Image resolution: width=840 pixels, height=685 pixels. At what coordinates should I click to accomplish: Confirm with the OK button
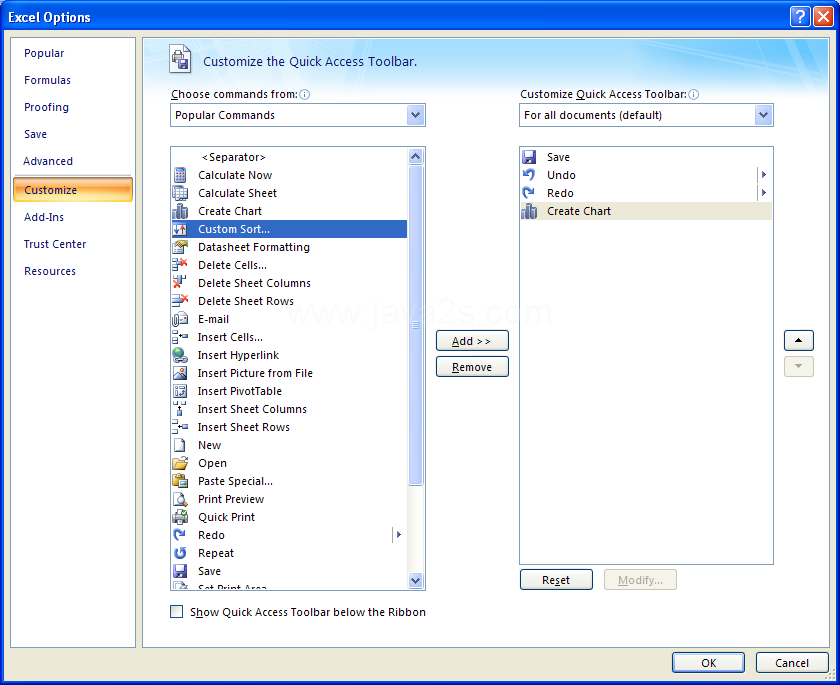point(708,663)
